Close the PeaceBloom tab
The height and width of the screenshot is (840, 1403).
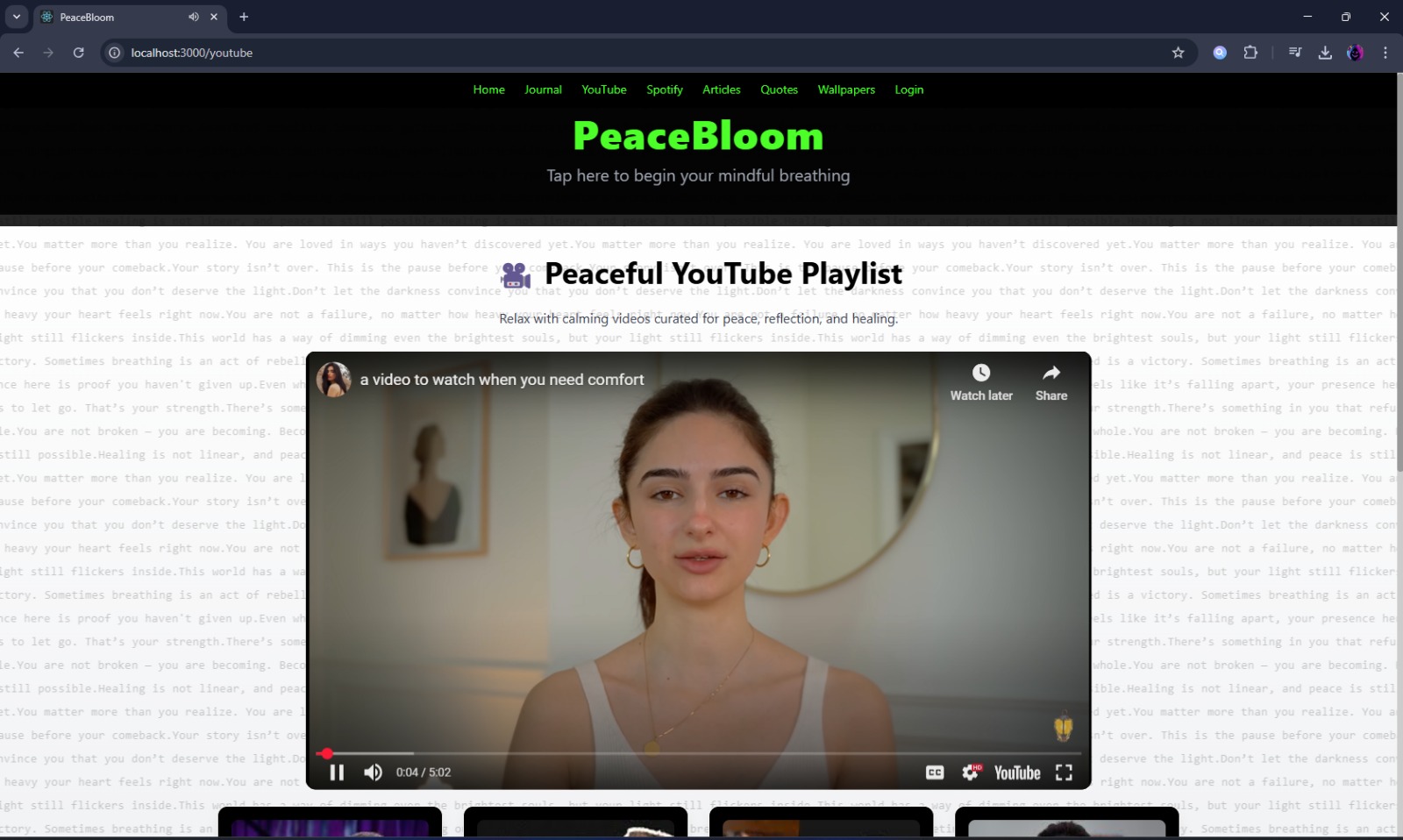pyautogui.click(x=214, y=17)
